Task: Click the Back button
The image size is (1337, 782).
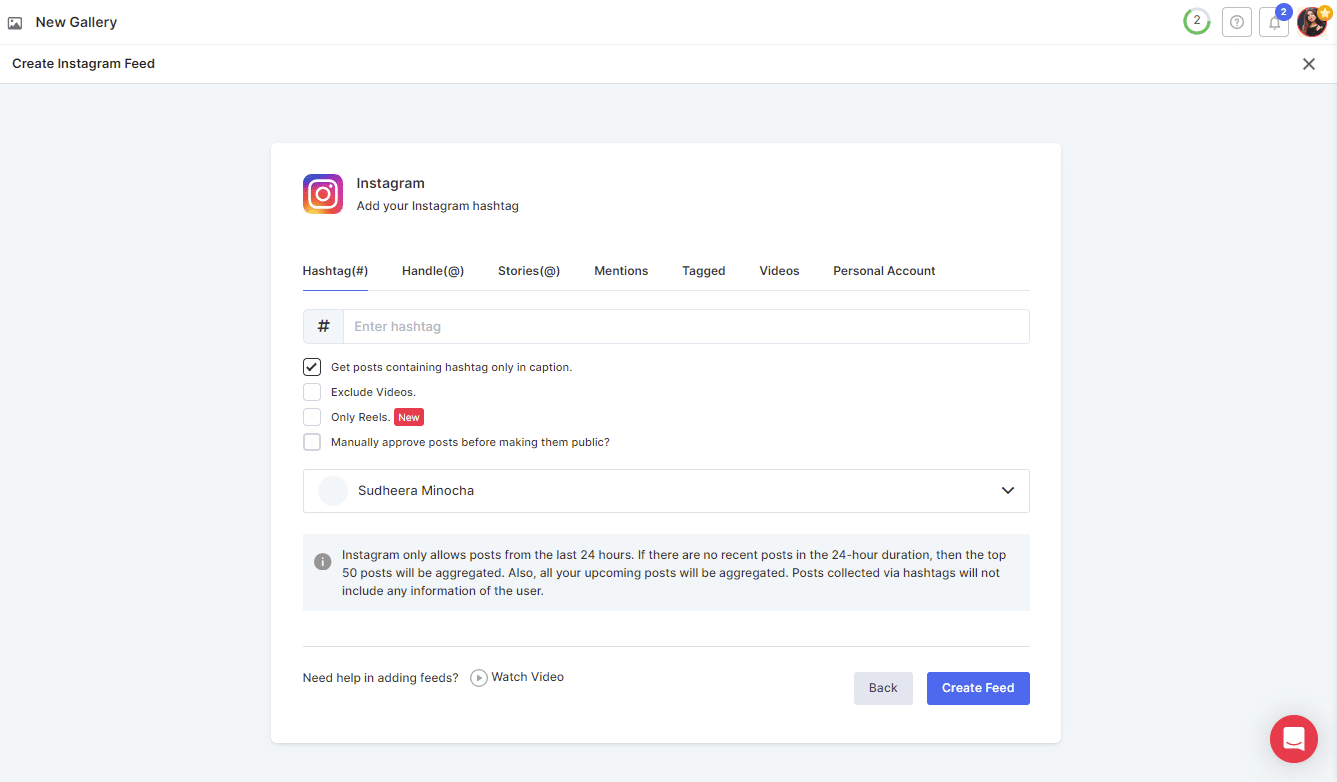Action: pos(883,688)
